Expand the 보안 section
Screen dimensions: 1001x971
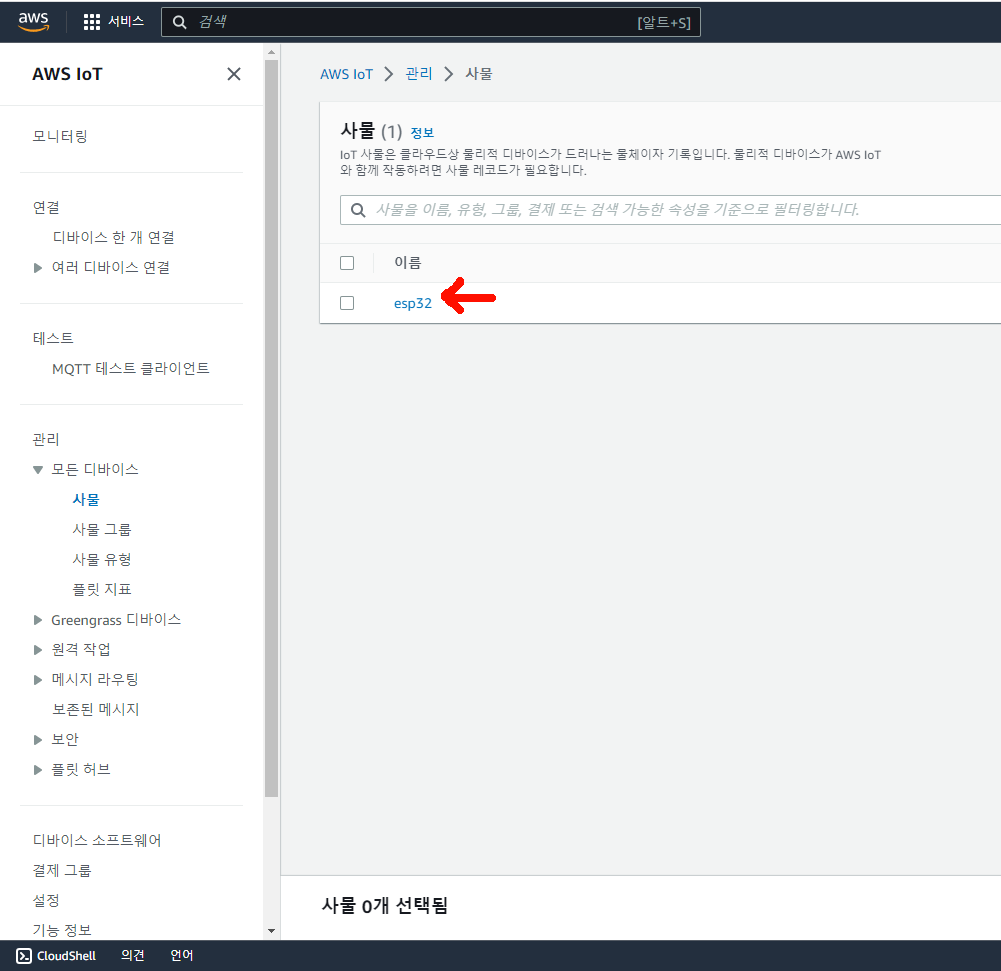pos(38,740)
